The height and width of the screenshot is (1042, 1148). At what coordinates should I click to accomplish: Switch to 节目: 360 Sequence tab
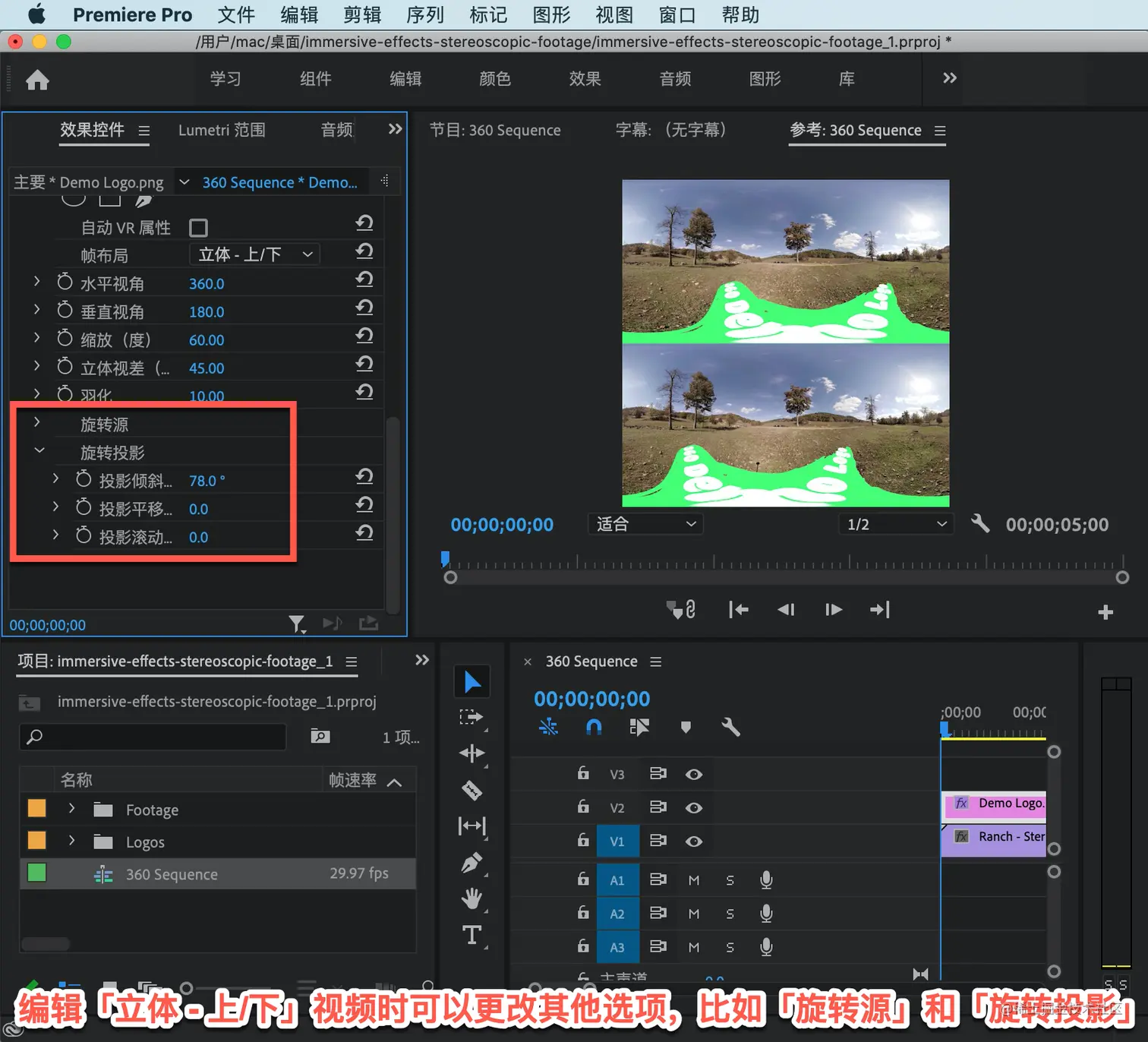click(495, 130)
